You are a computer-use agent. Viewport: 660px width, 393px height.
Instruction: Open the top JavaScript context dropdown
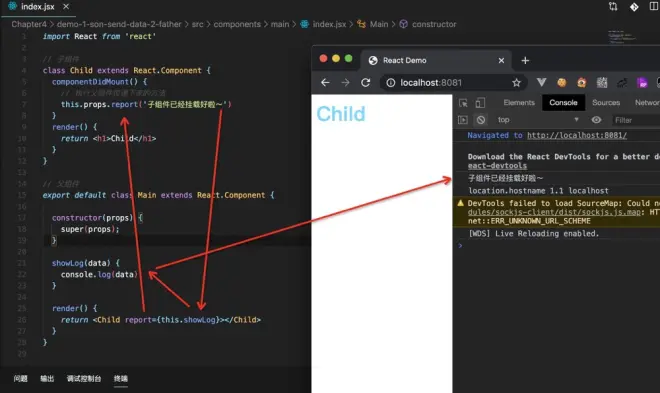[538, 120]
